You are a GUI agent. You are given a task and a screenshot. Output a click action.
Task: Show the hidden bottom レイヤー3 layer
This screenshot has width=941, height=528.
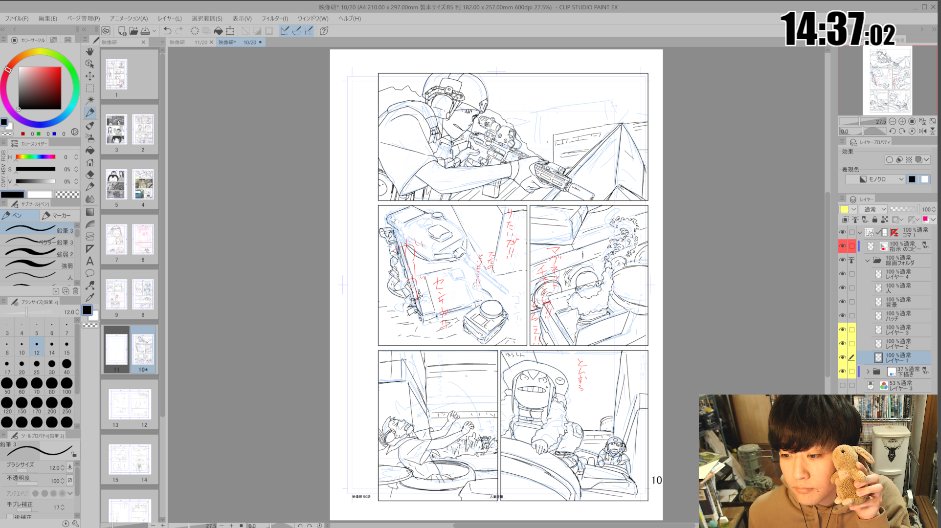tap(843, 385)
